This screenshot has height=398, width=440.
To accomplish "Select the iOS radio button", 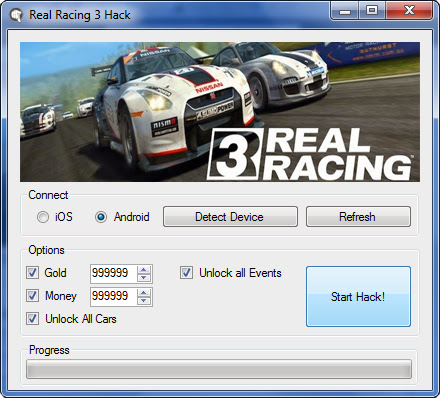I will pos(43,217).
